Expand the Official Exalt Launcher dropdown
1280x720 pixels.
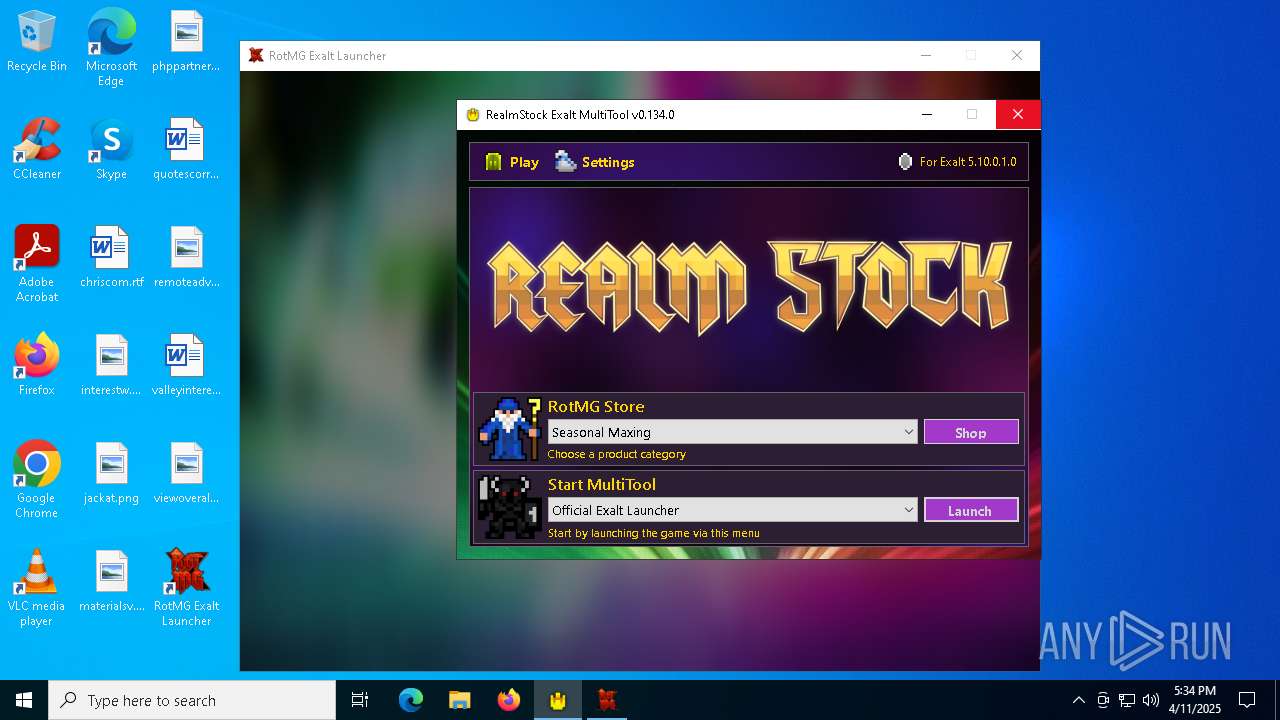point(733,510)
